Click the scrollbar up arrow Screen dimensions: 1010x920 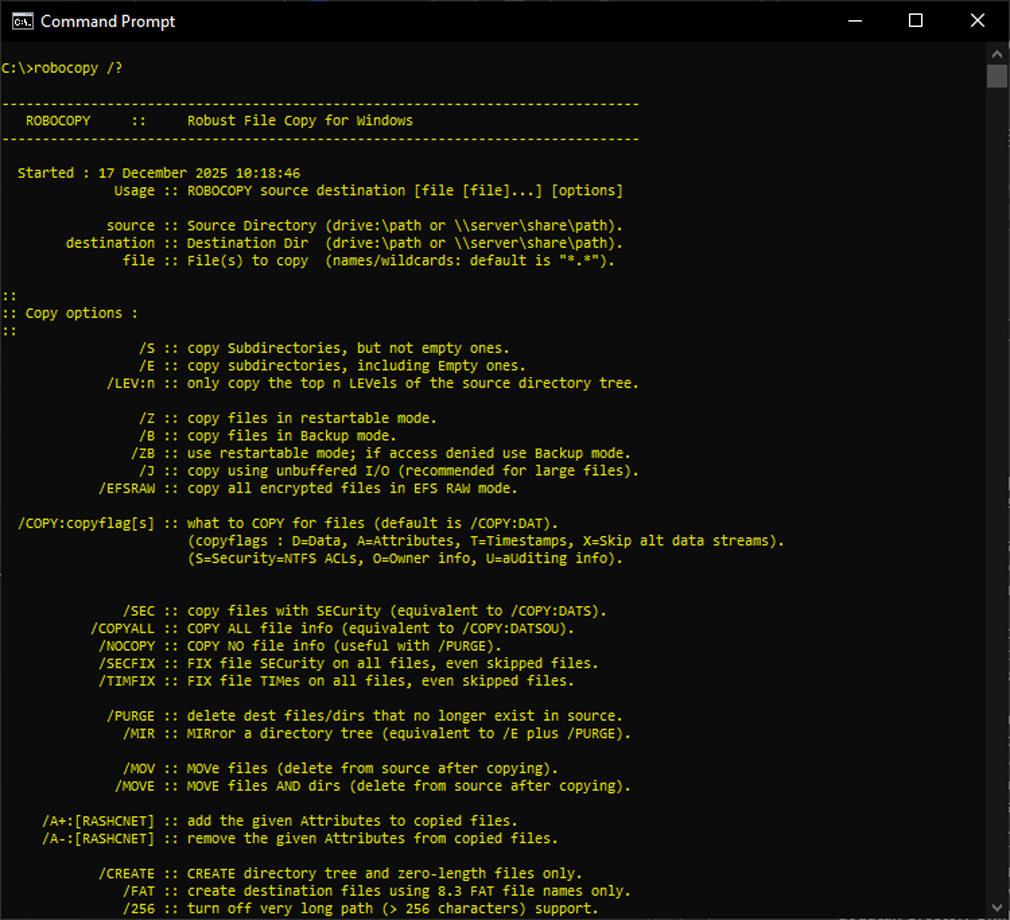(996, 54)
